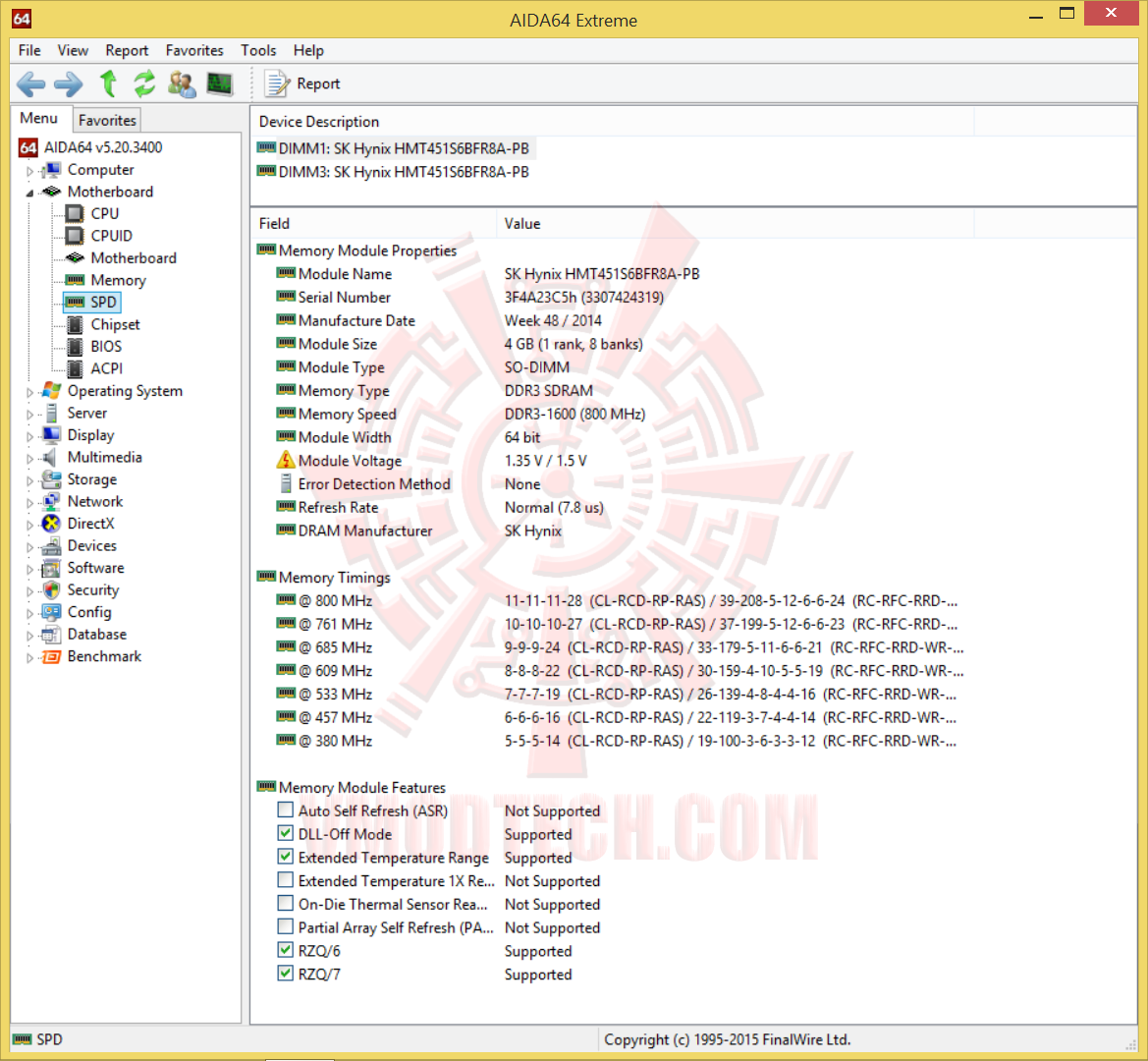The image size is (1148, 1061).
Task: Click the Network icon in the tree
Action: click(51, 502)
